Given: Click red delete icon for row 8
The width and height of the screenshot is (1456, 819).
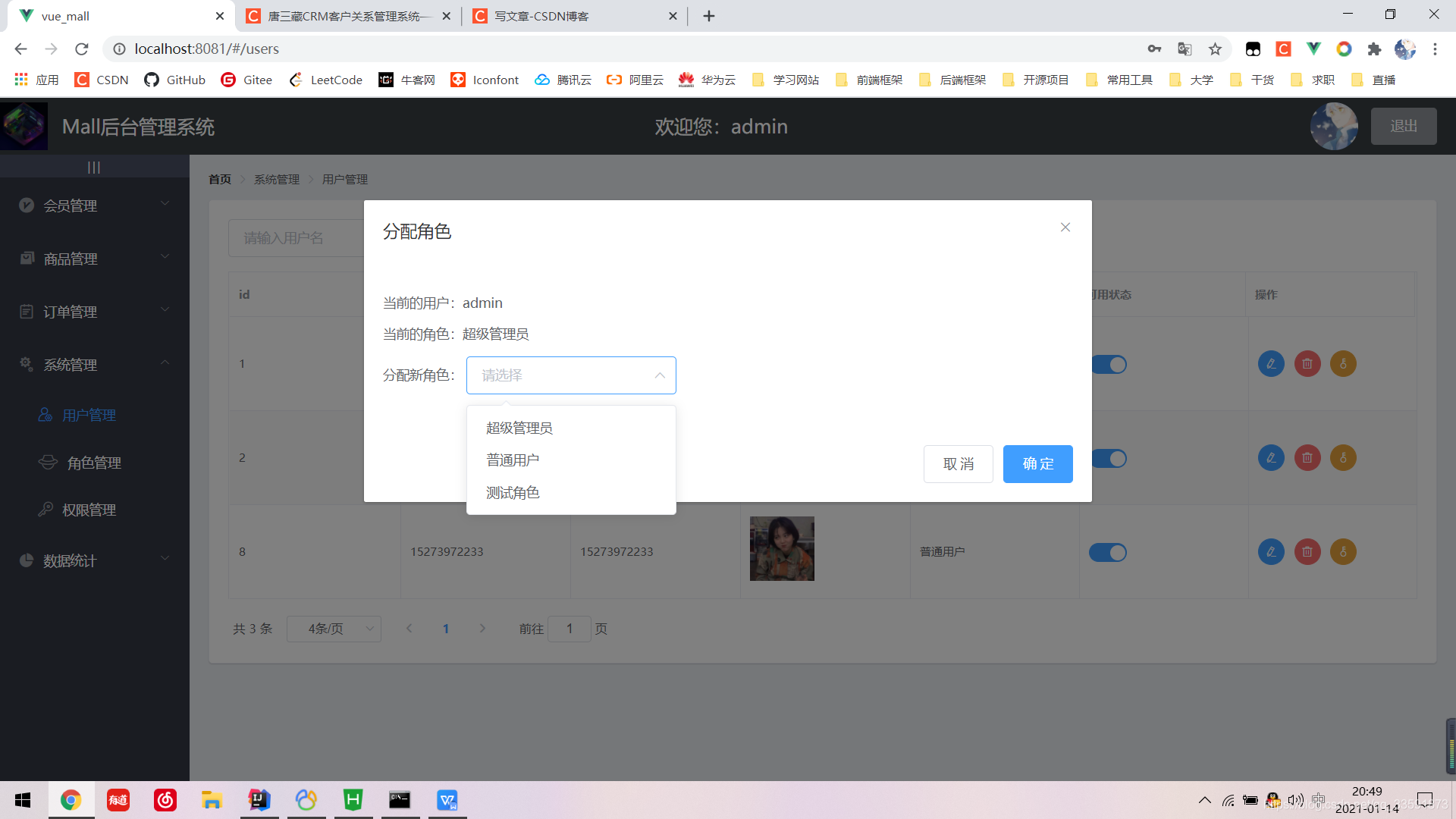Looking at the screenshot, I should tap(1307, 552).
